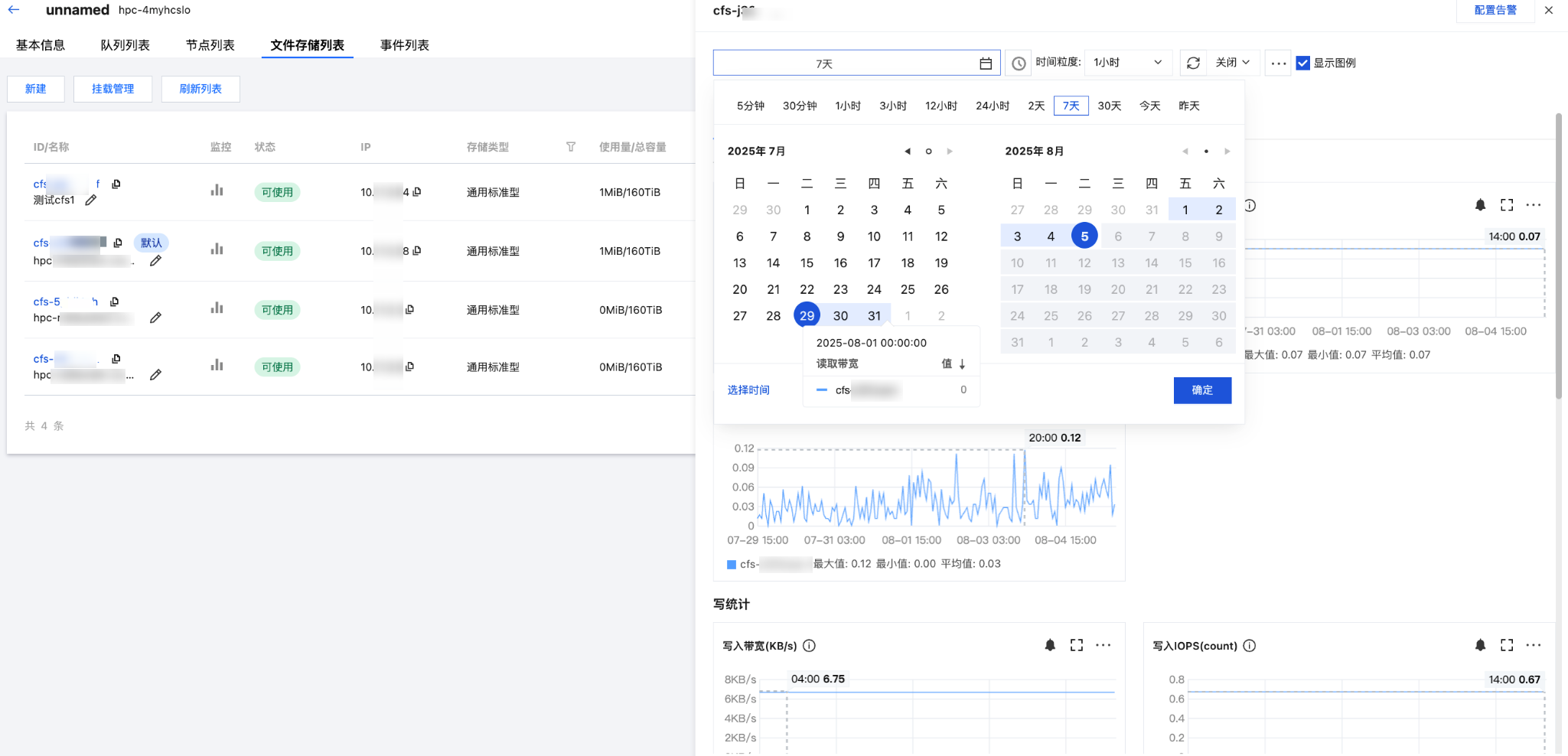Go to previous month in July calendar
The image size is (1568, 756).
coord(908,152)
